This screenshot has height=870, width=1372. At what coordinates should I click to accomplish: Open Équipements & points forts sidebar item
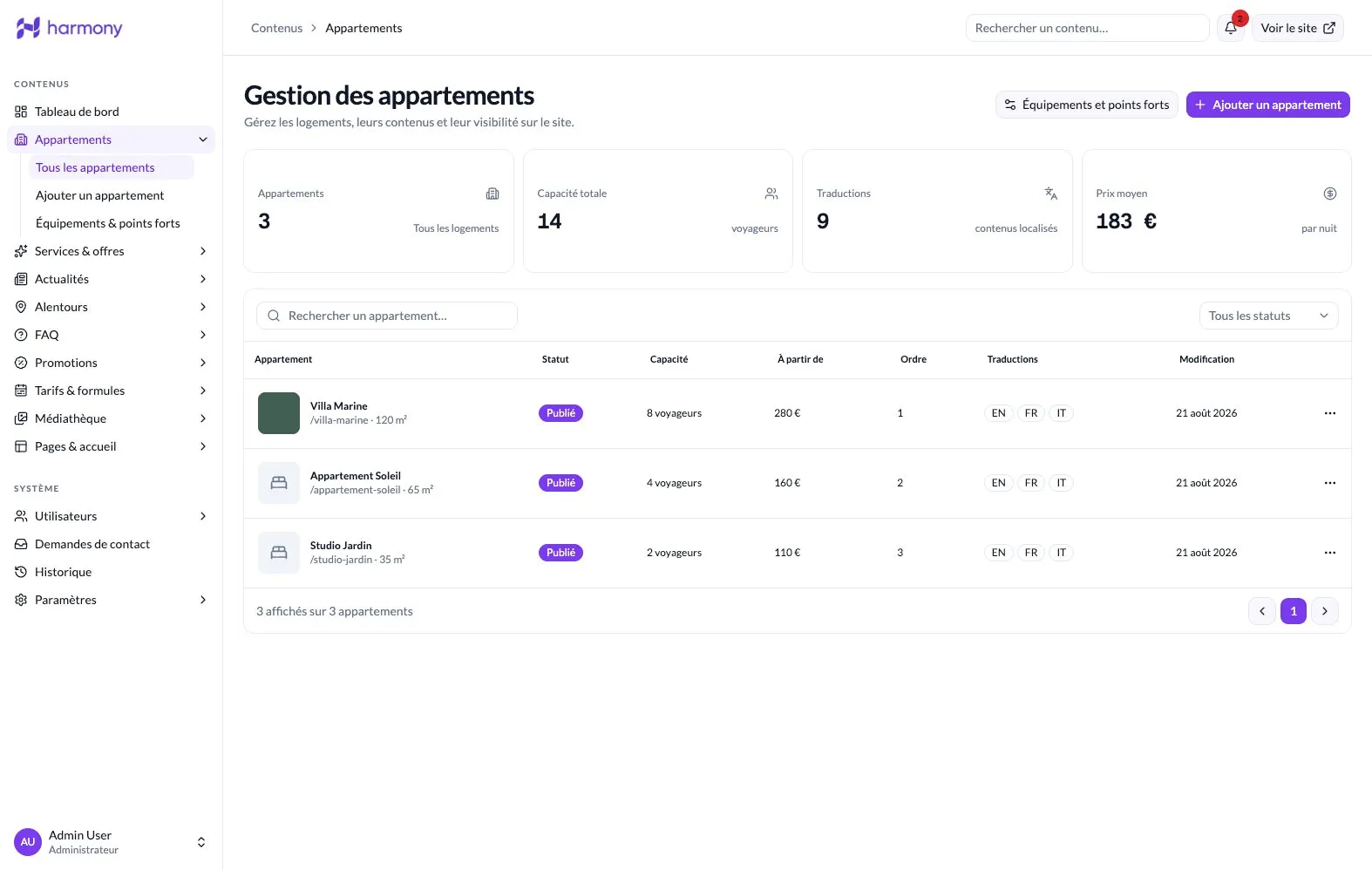(x=112, y=223)
